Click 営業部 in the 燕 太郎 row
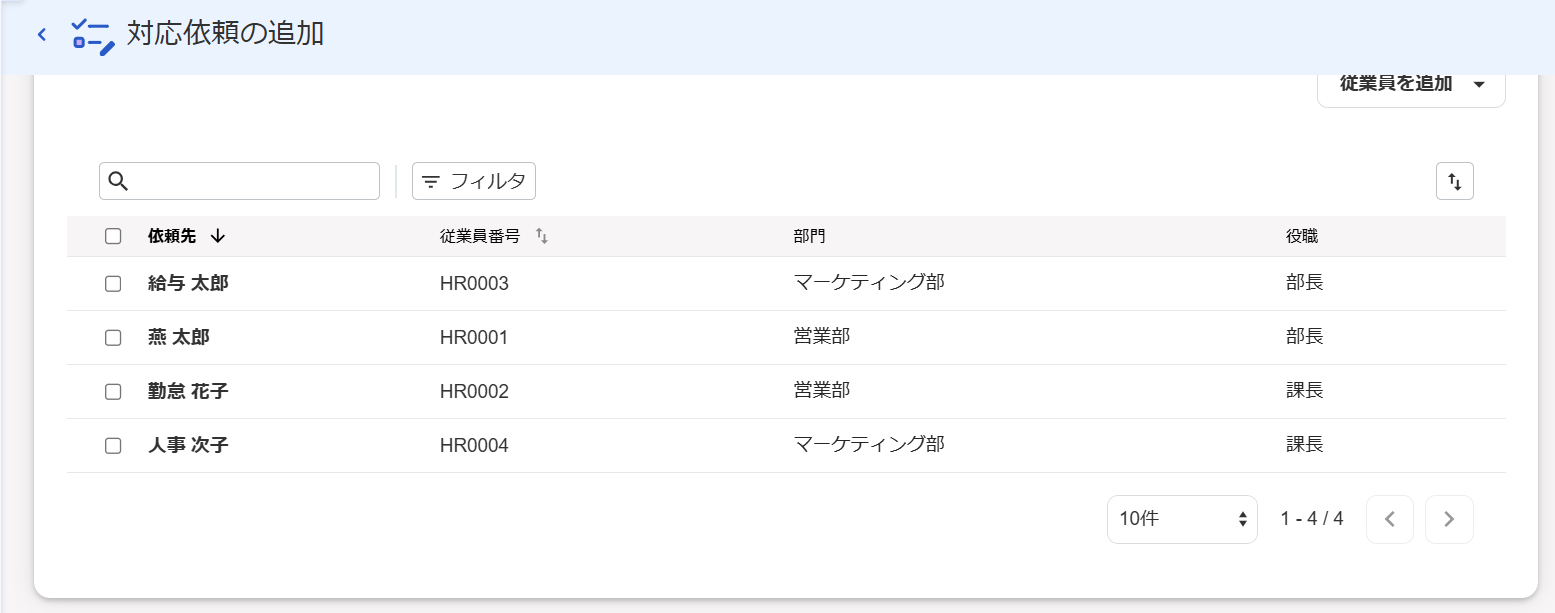 pos(822,336)
